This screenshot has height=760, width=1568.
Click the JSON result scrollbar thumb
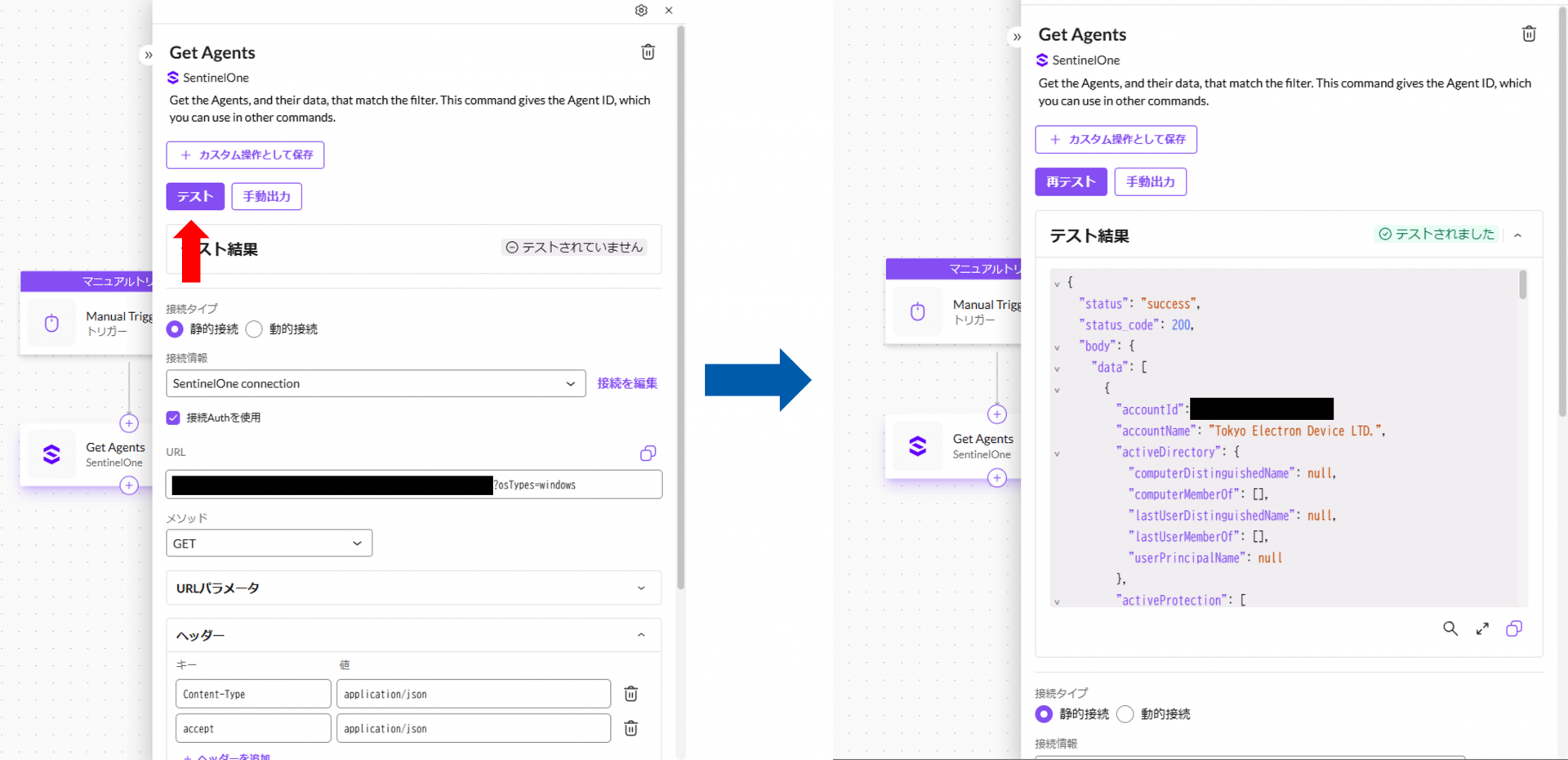1522,285
